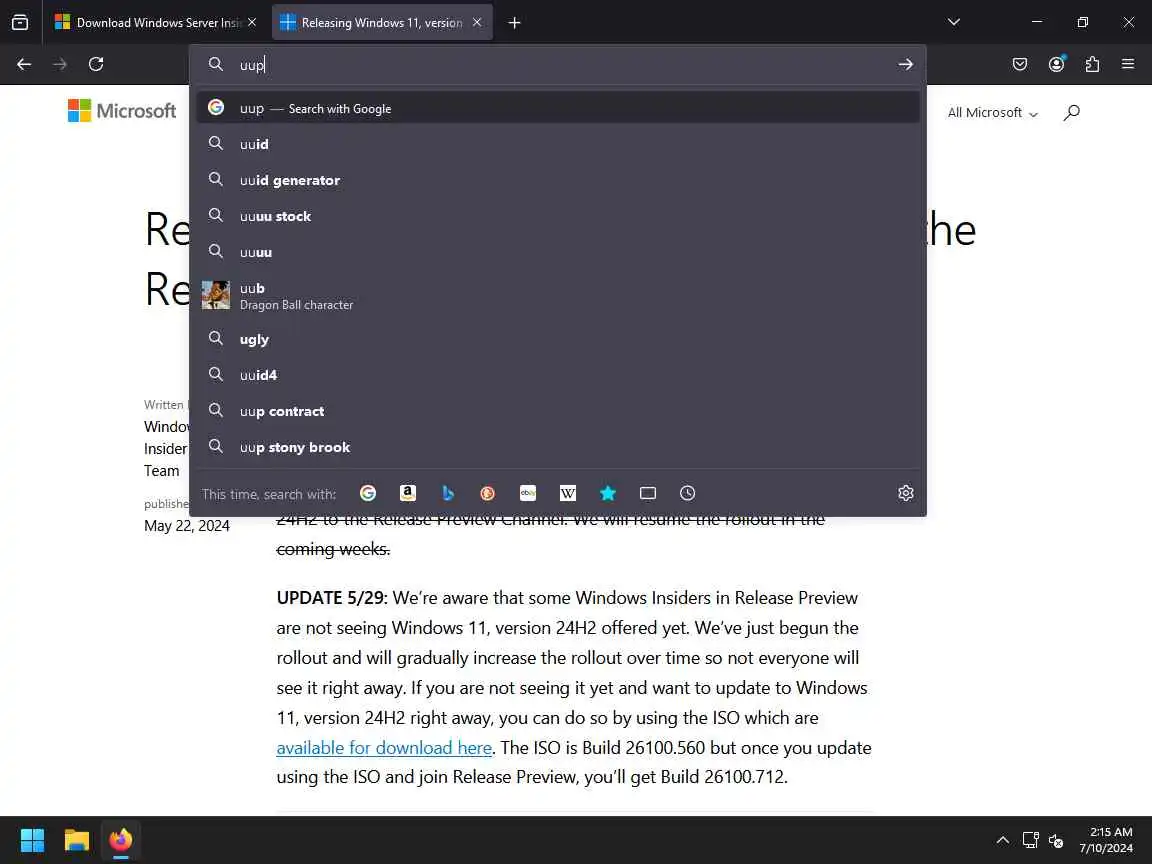Image resolution: width=1152 pixels, height=864 pixels.
Task: Choose the 'uuuu' suggestion
Action: (558, 252)
